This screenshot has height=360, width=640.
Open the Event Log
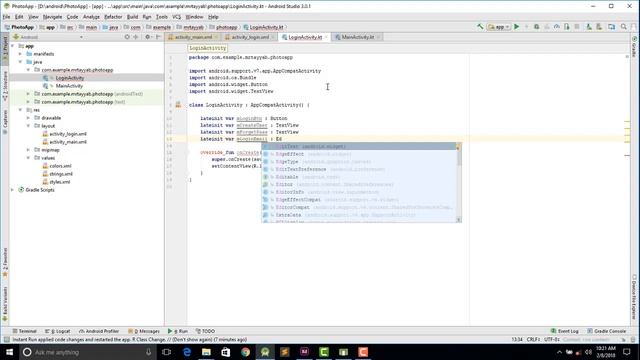click(x=565, y=331)
